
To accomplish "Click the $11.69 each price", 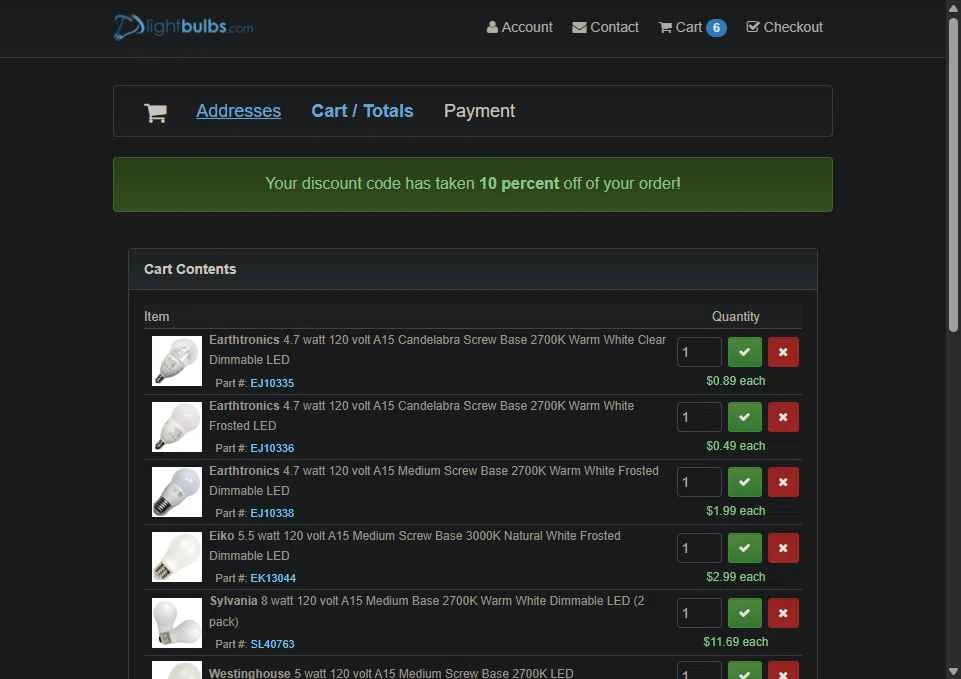I will coord(735,642).
